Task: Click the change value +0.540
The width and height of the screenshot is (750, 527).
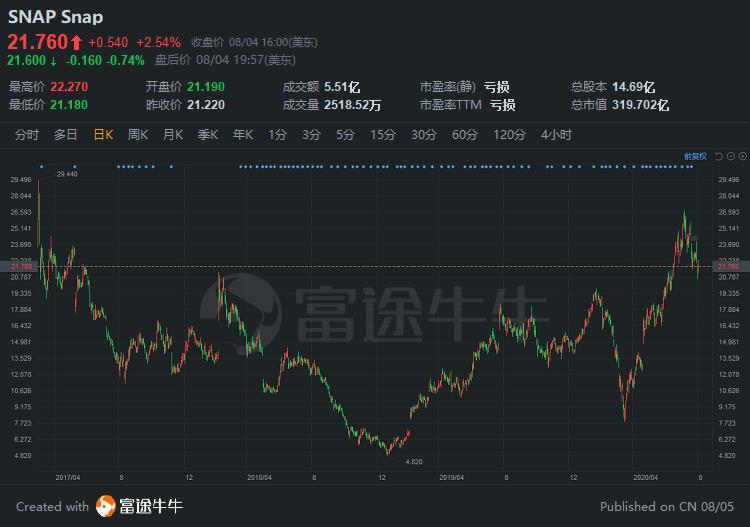Action: point(108,43)
